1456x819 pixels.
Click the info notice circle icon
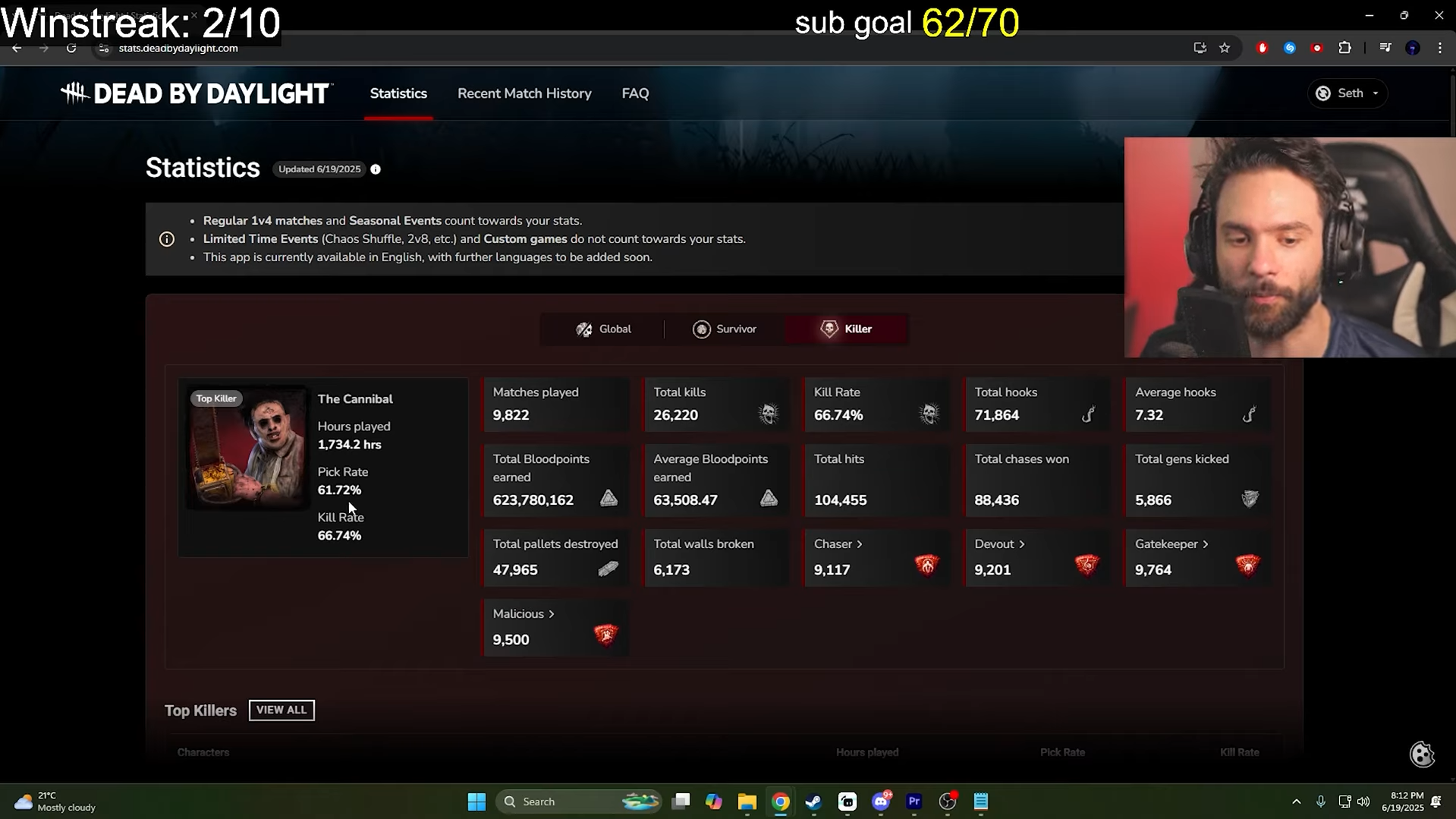click(167, 239)
